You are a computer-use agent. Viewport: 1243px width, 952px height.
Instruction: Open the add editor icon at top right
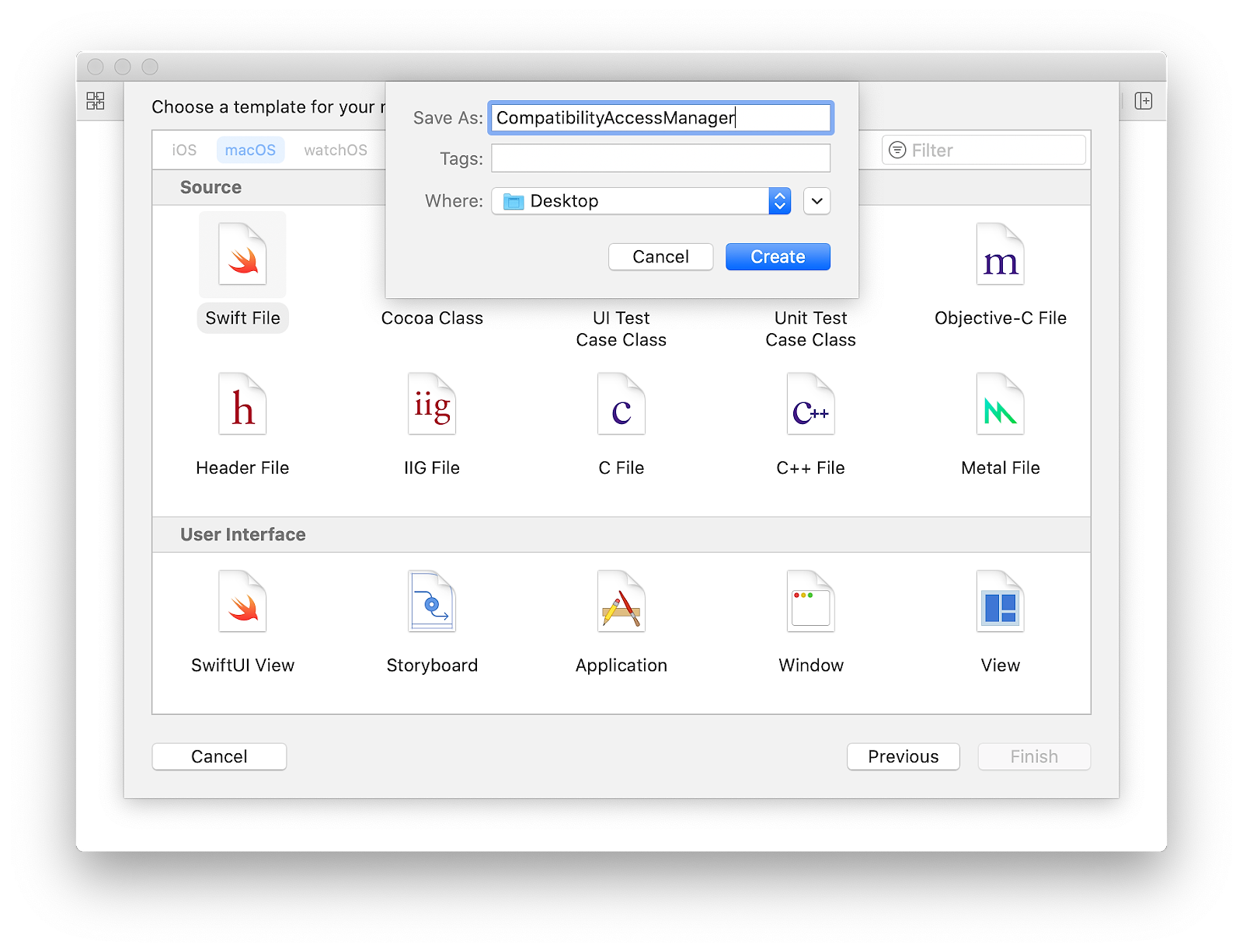1143,101
